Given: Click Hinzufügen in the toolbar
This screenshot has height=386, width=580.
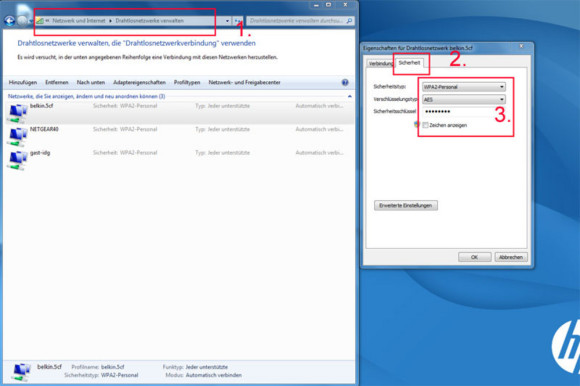Looking at the screenshot, I should [x=23, y=82].
